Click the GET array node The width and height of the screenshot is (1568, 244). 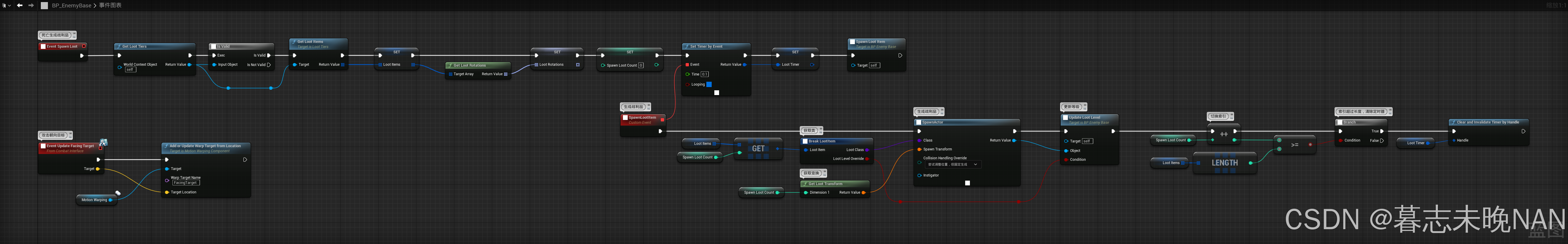pyautogui.click(x=758, y=149)
